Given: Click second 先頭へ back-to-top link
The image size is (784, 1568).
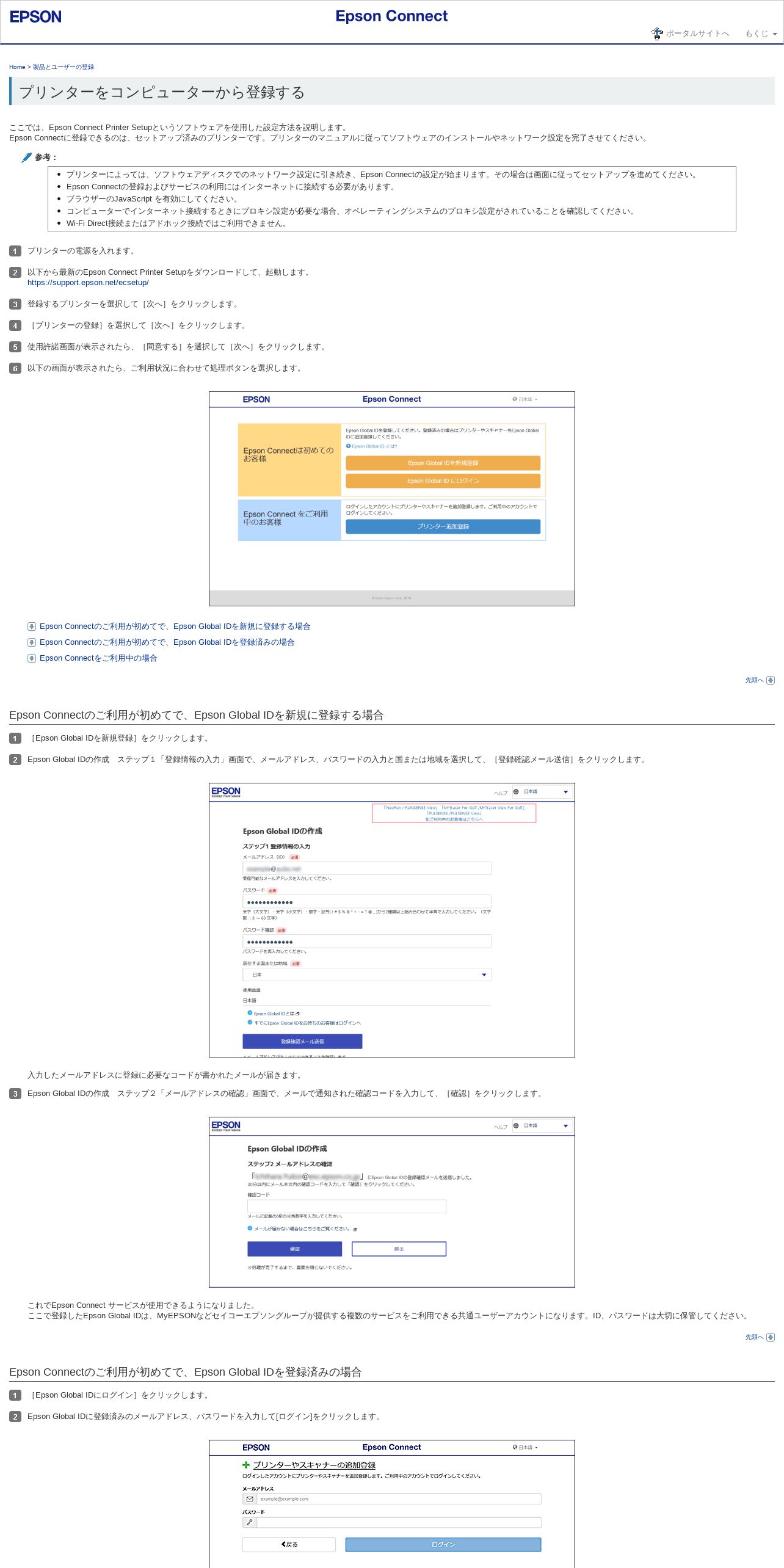Looking at the screenshot, I should [x=754, y=1337].
